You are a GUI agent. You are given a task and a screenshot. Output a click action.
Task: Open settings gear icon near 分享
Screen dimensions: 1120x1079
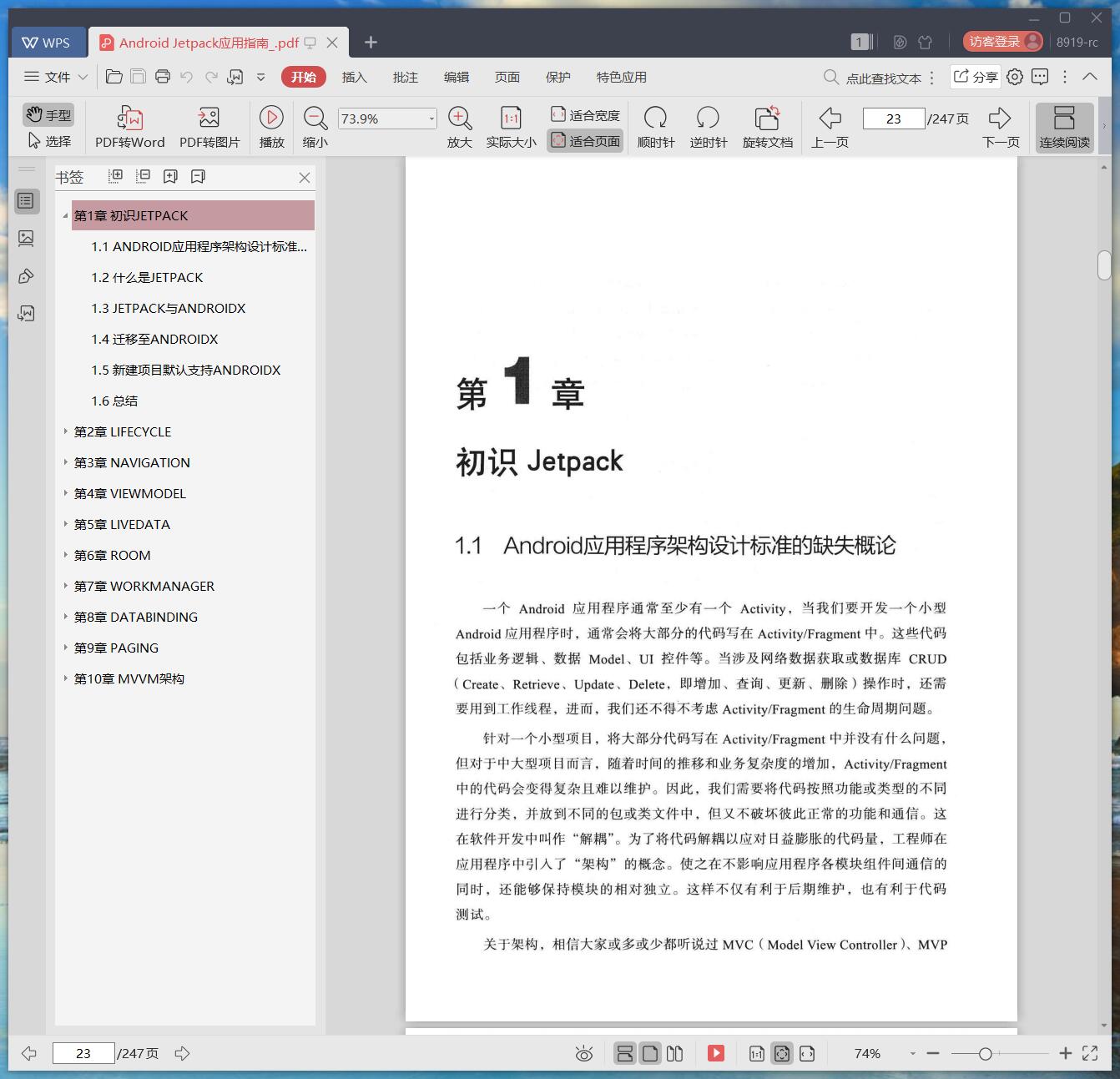point(1015,77)
